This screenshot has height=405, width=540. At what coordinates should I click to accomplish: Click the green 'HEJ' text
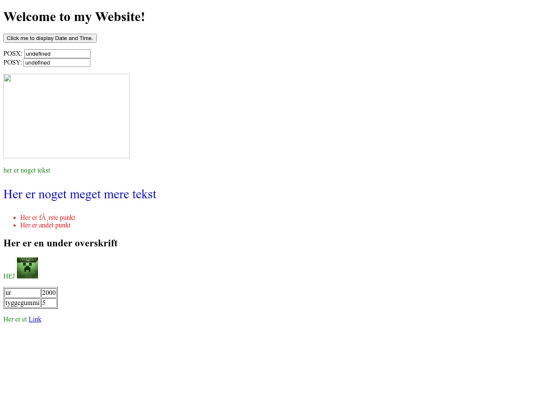coord(9,276)
